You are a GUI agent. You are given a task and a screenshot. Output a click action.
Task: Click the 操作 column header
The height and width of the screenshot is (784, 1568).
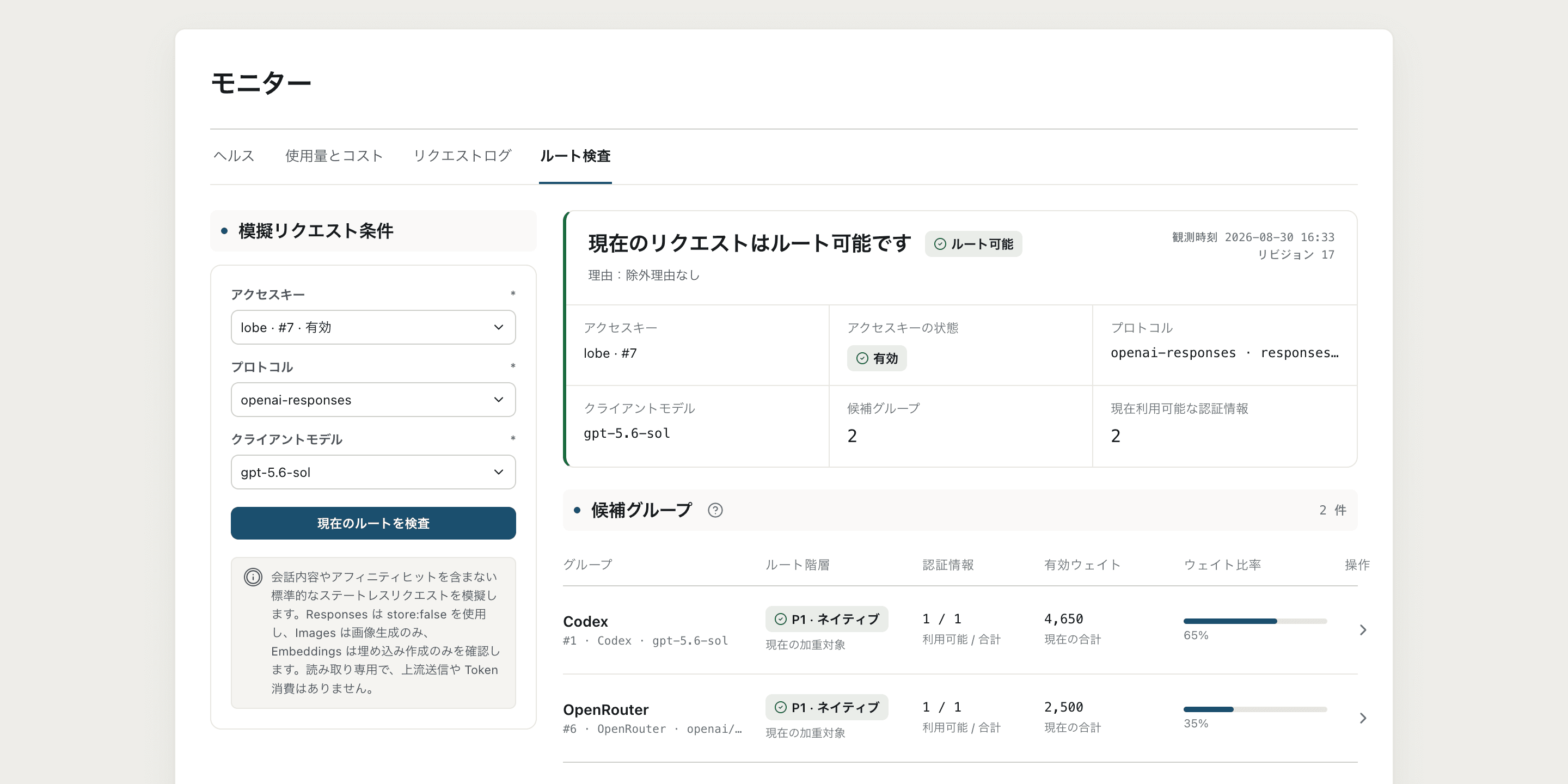tap(1357, 565)
